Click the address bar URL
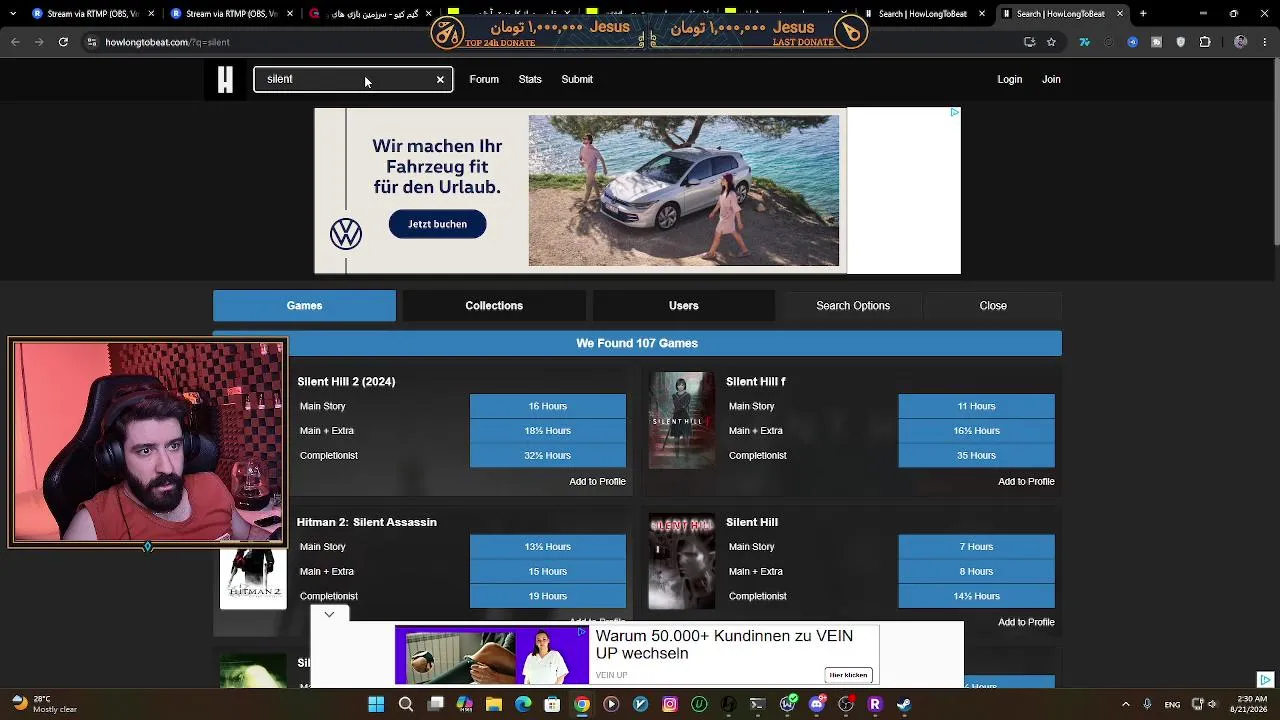The width and height of the screenshot is (1280, 720). point(167,42)
